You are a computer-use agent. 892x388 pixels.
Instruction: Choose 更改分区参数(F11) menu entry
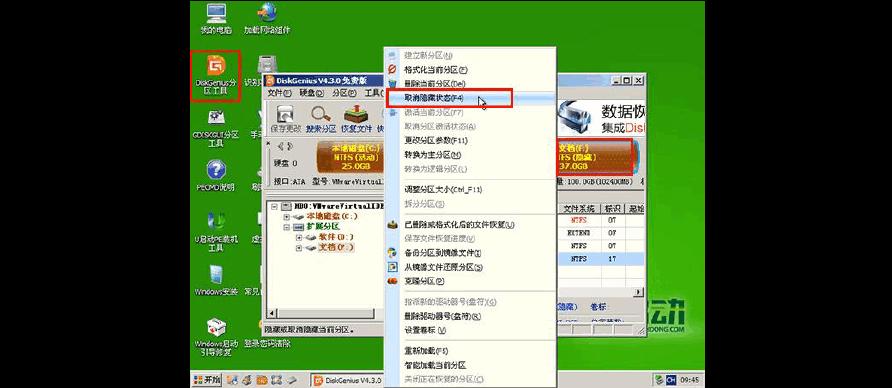[x=470, y=141]
